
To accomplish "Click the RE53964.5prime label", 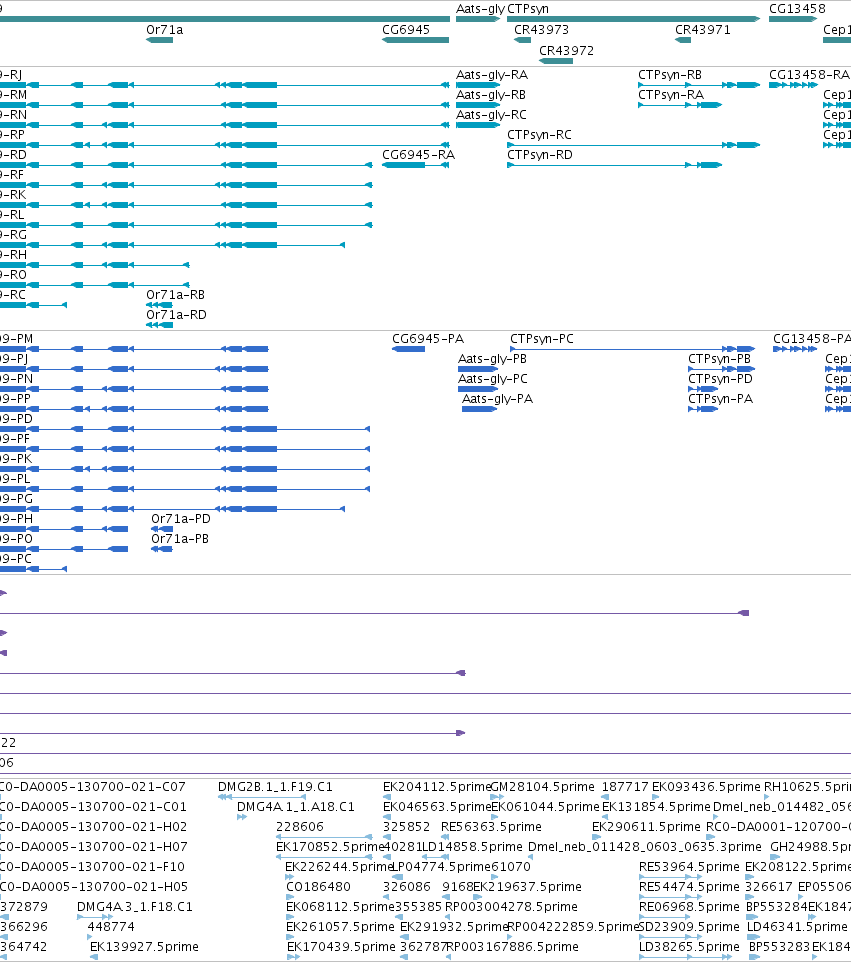I will click(x=689, y=867).
